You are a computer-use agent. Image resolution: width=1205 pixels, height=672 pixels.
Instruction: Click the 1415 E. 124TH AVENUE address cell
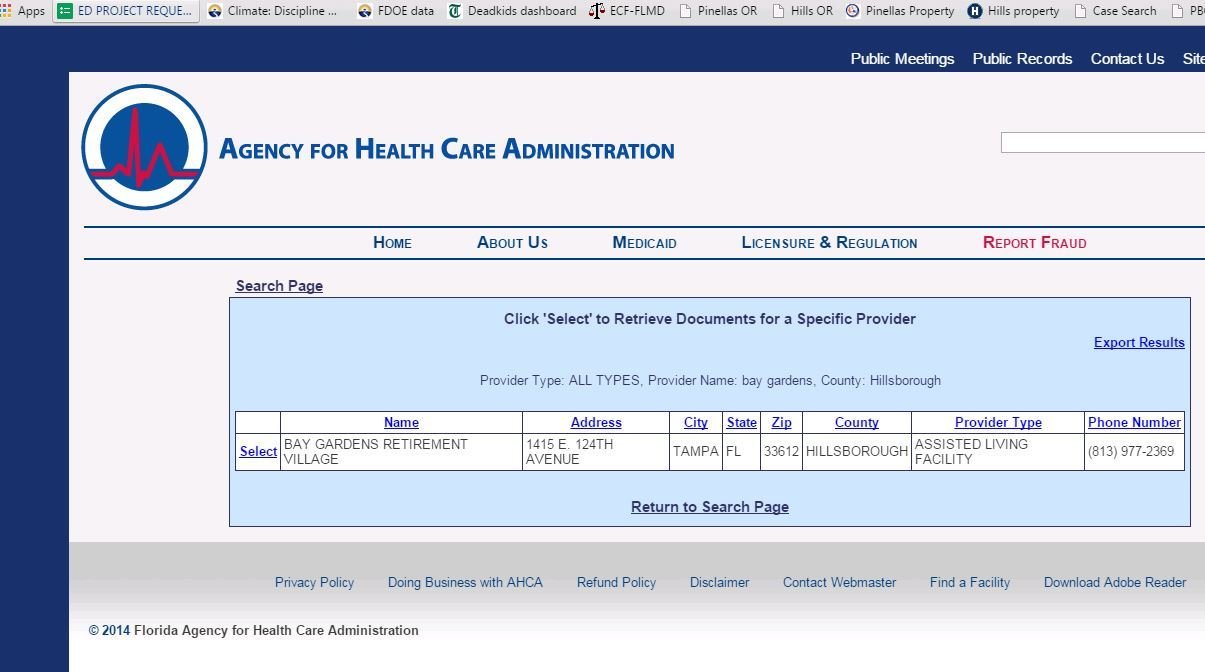596,452
